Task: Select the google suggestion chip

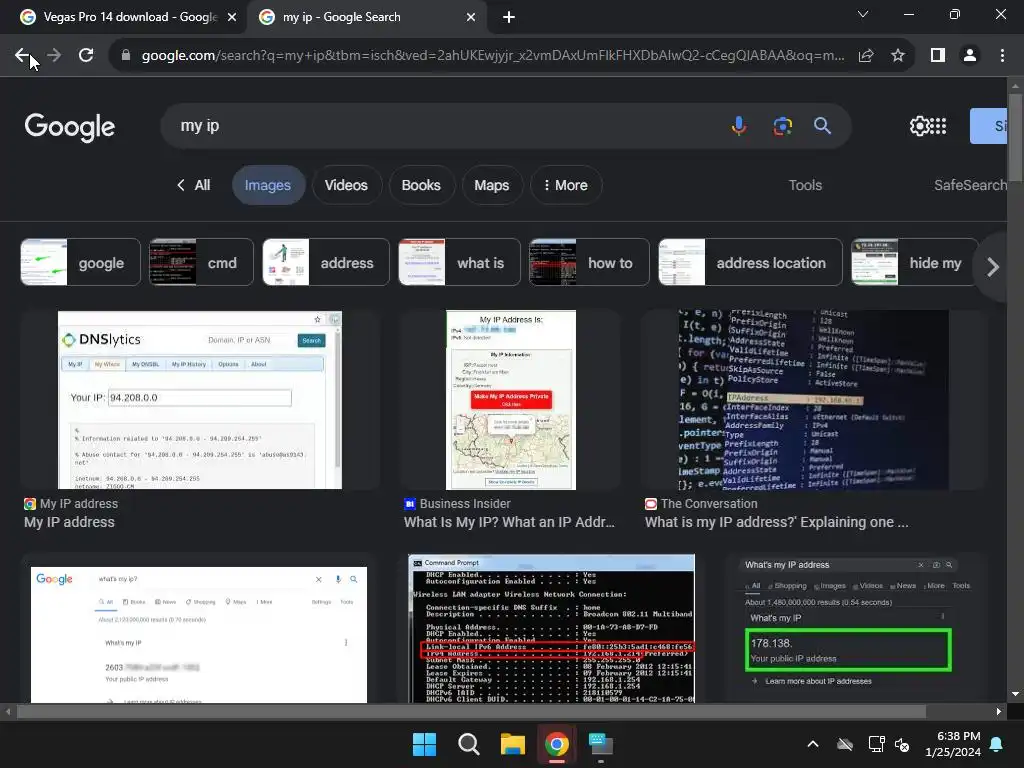Action: 80,263
